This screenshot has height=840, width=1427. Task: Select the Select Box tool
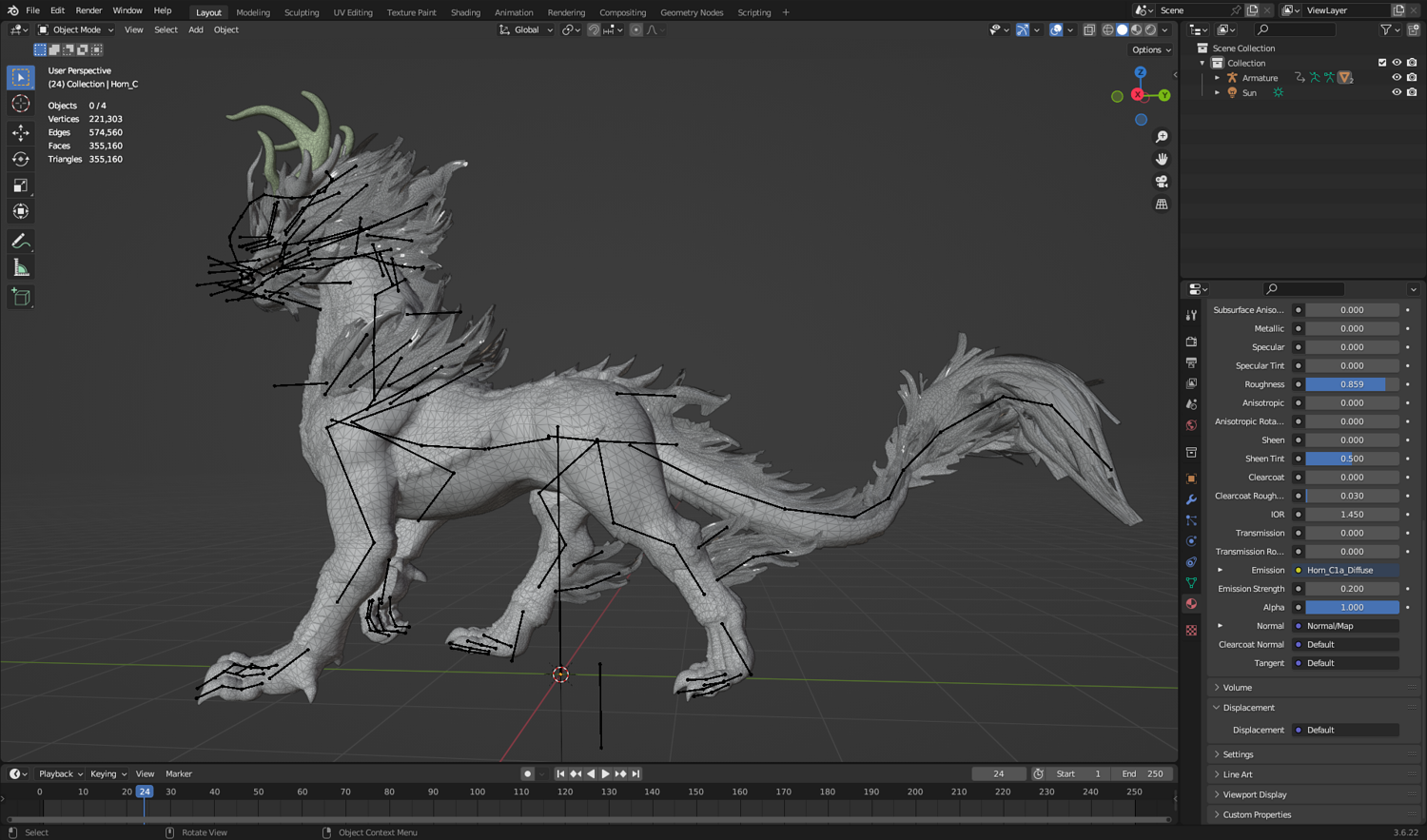coord(21,77)
